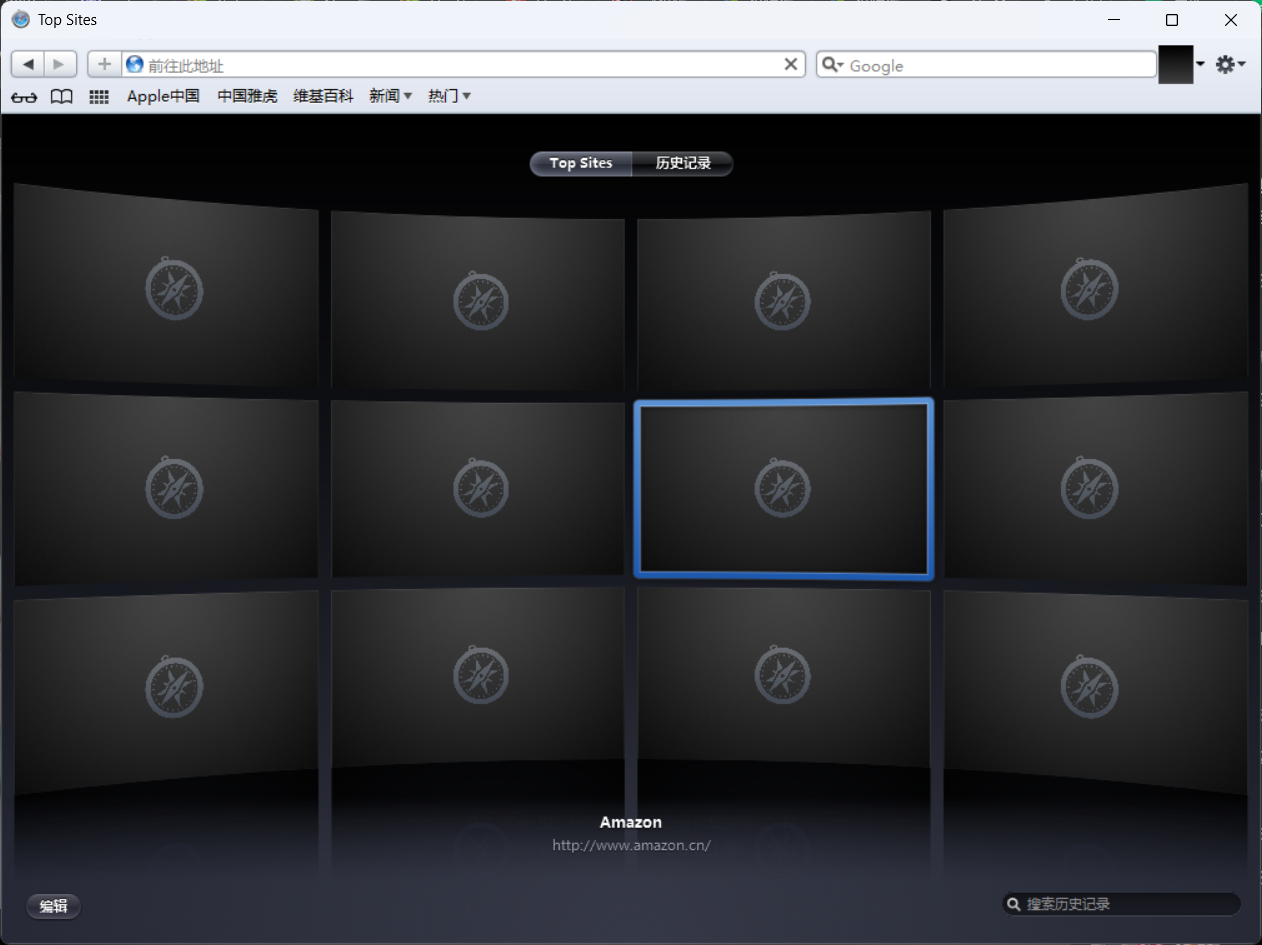Image resolution: width=1262 pixels, height=945 pixels.
Task: Open the Reading List glasses icon
Action: [x=24, y=97]
